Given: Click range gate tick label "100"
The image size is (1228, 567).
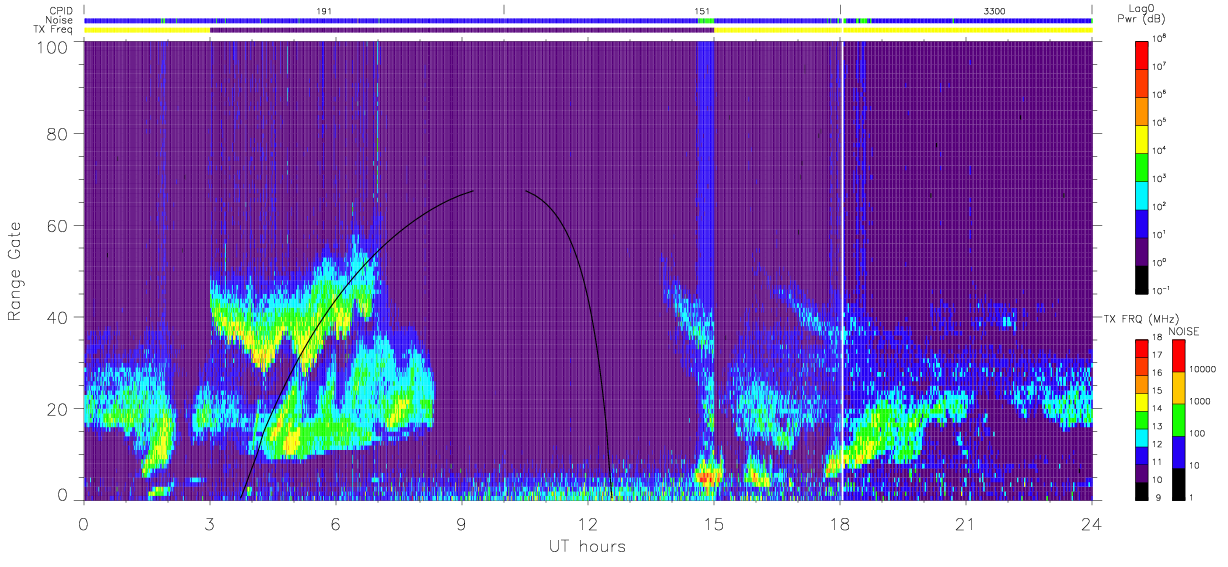Looking at the screenshot, I should (x=51, y=47).
